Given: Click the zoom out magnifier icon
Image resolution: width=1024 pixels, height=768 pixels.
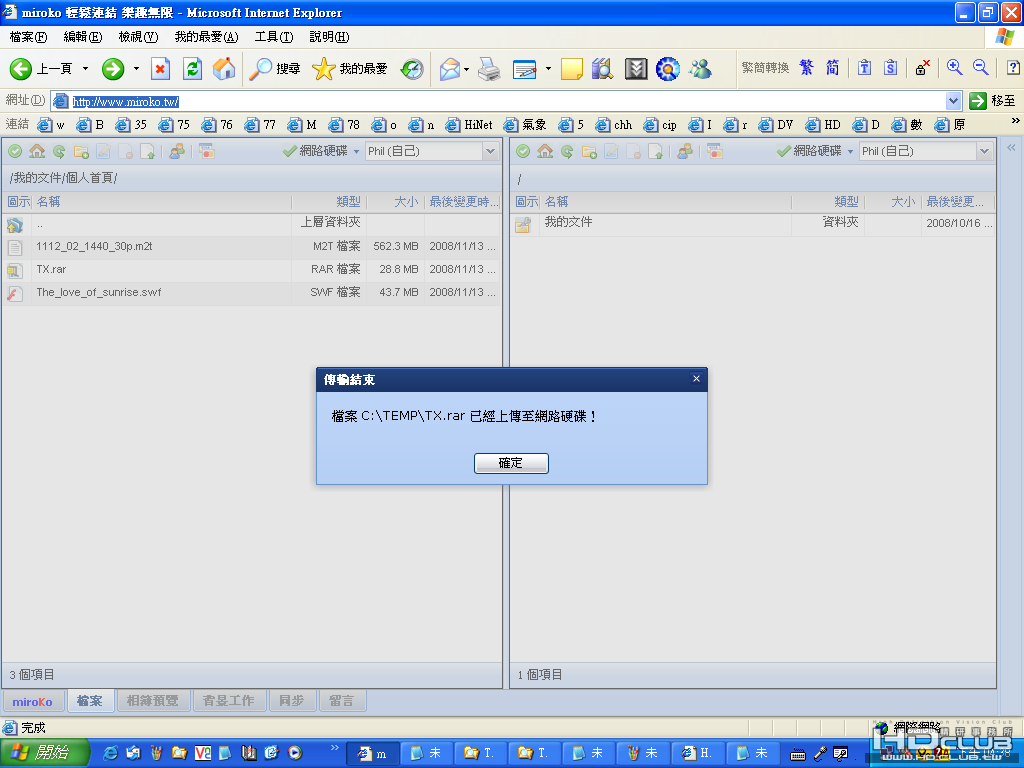Looking at the screenshot, I should tap(980, 67).
